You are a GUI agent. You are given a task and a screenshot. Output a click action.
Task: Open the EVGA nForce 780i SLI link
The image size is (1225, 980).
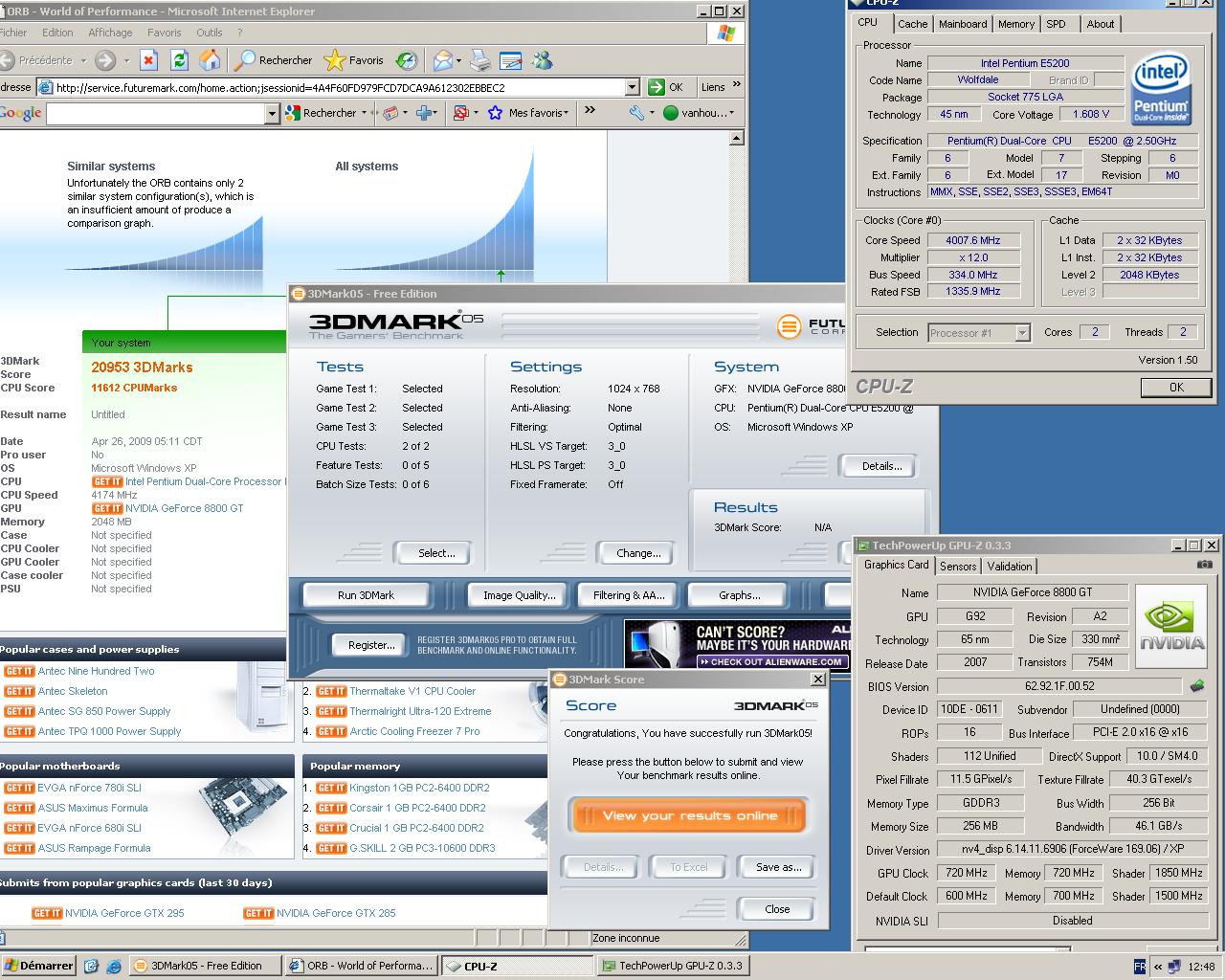pyautogui.click(x=89, y=788)
